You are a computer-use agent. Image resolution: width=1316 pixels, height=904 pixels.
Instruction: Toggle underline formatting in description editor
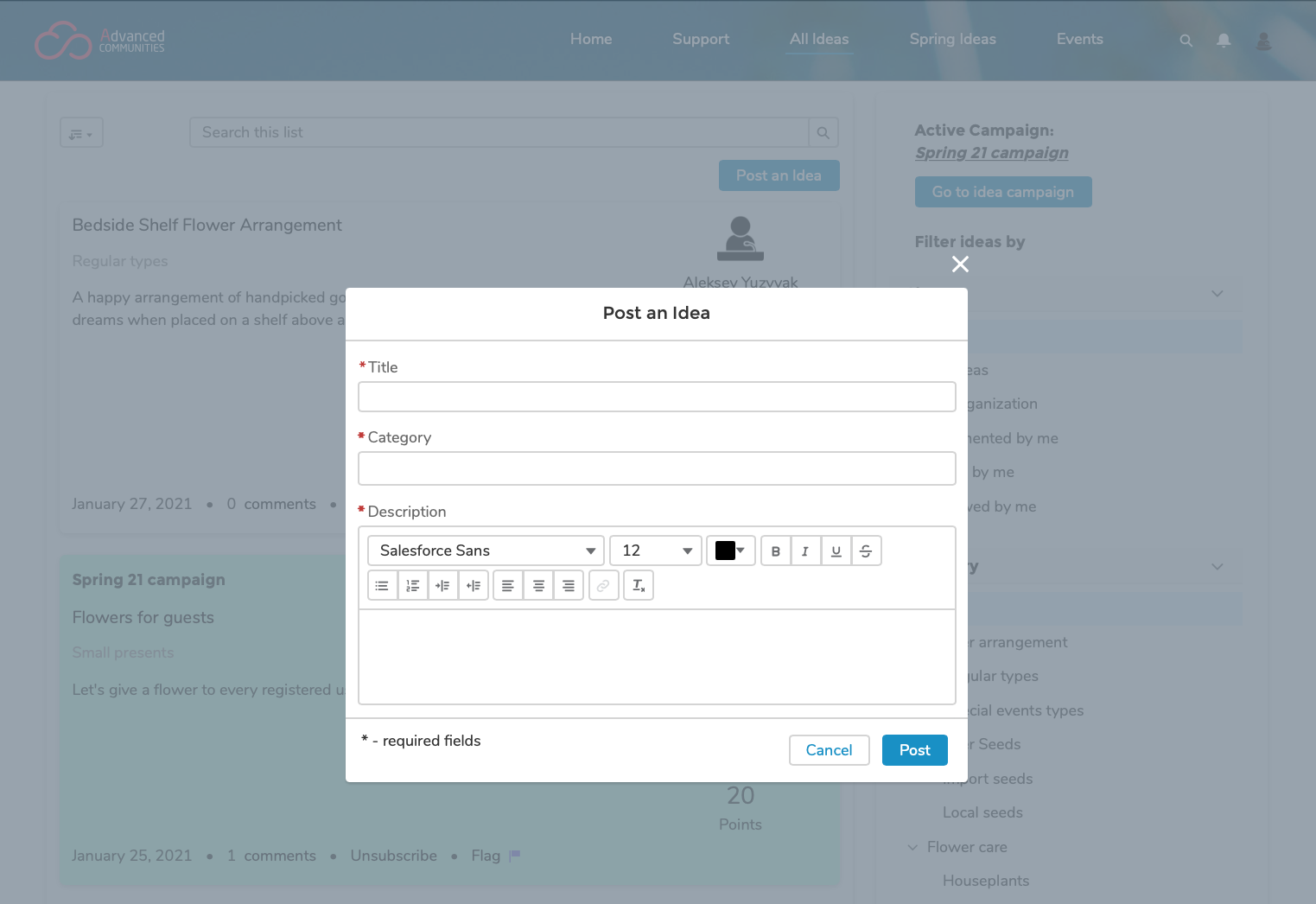pyautogui.click(x=836, y=551)
